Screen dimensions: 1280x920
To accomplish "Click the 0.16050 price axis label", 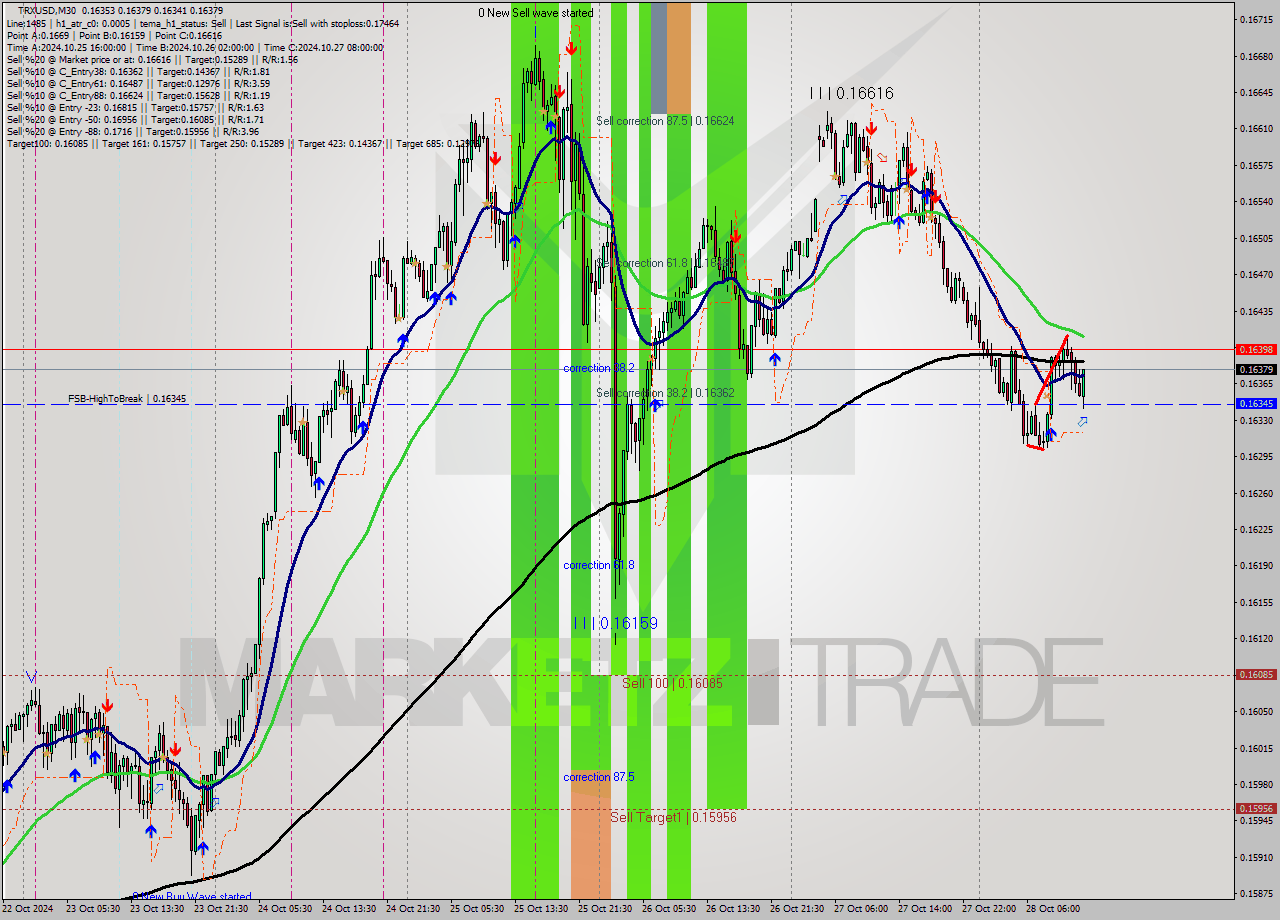I will (1256, 712).
